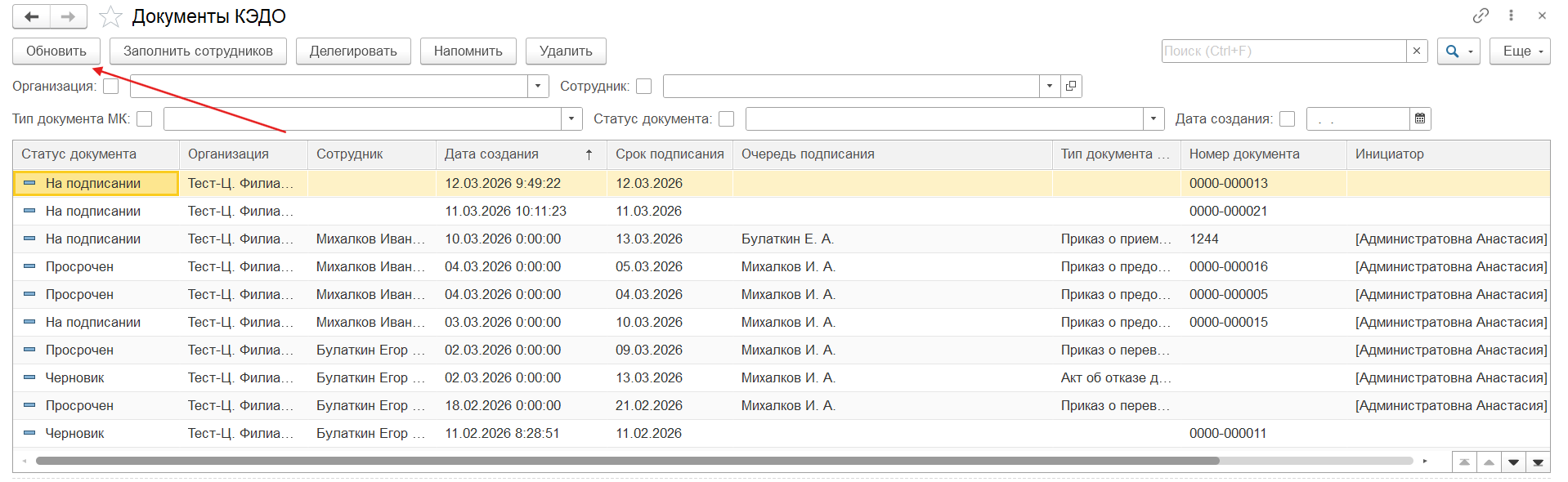Click the back navigation arrow
Screen dimensions: 1568x482
(x=32, y=16)
